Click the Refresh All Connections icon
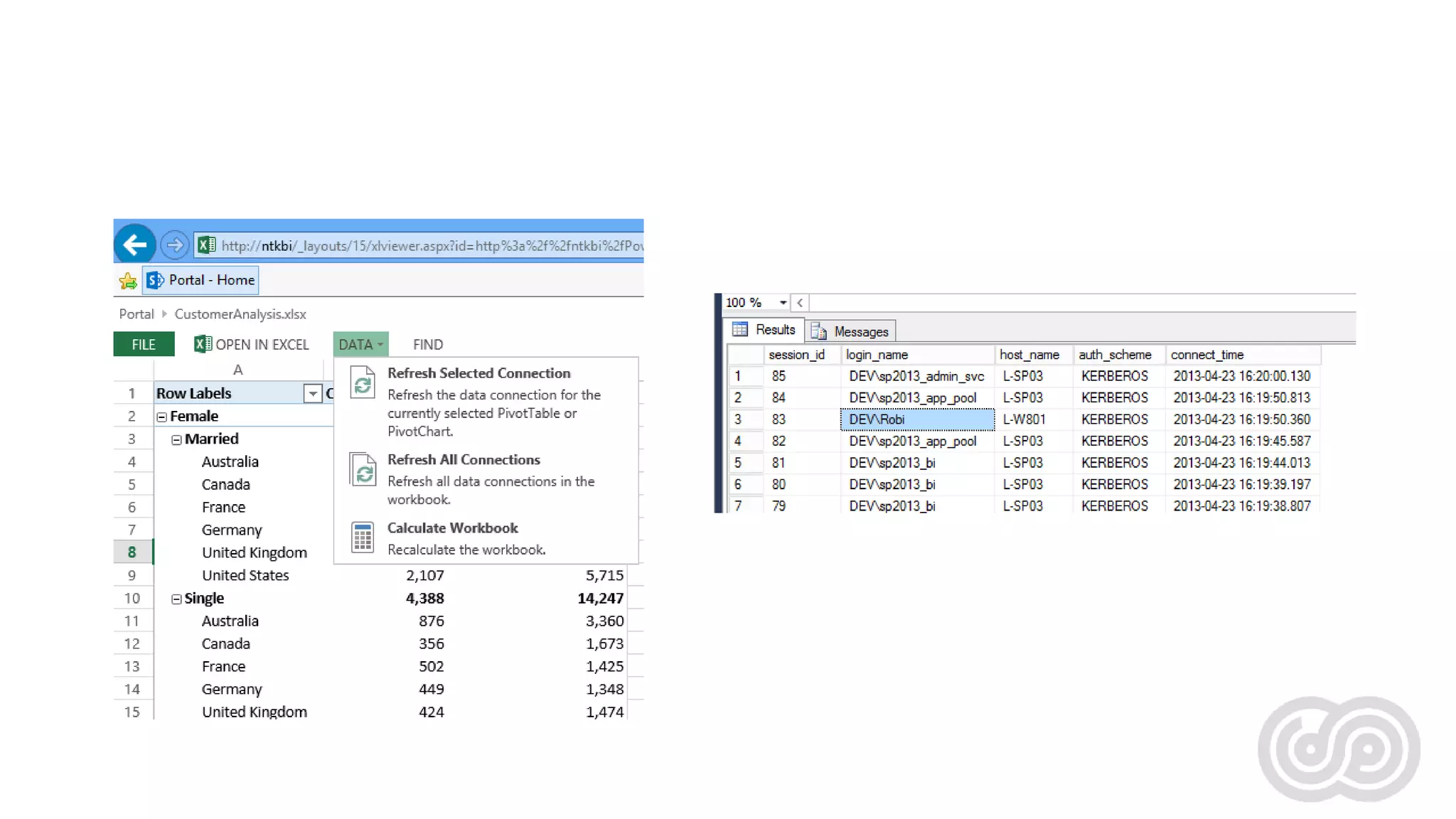This screenshot has height=819, width=1456. pyautogui.click(x=363, y=470)
